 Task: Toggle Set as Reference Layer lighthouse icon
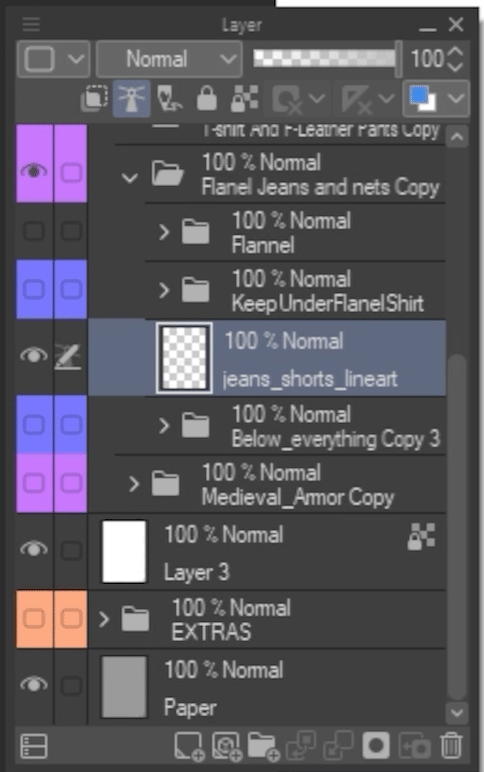click(131, 98)
